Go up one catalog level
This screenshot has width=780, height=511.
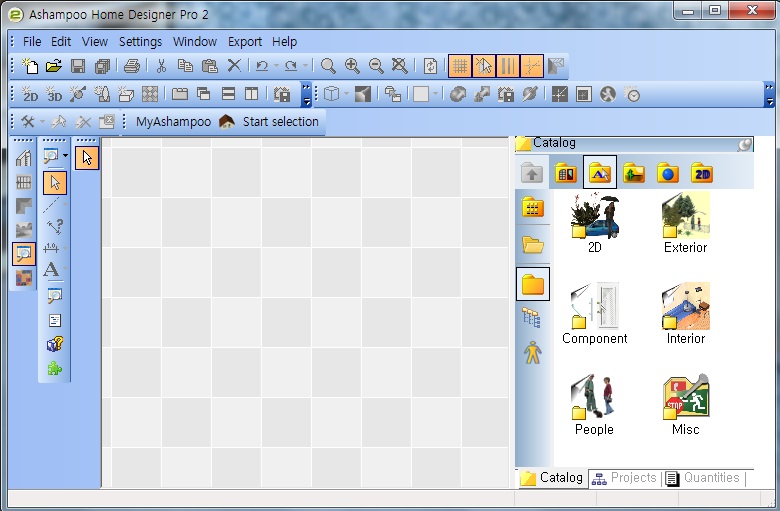tap(532, 173)
